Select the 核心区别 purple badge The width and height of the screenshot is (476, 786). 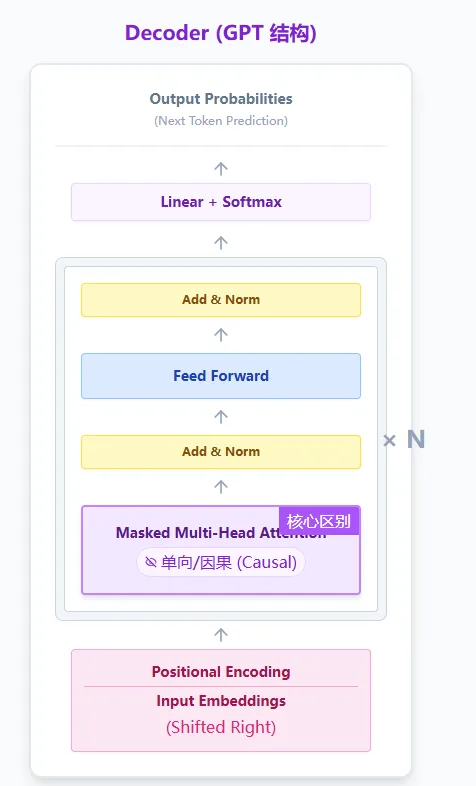click(319, 521)
